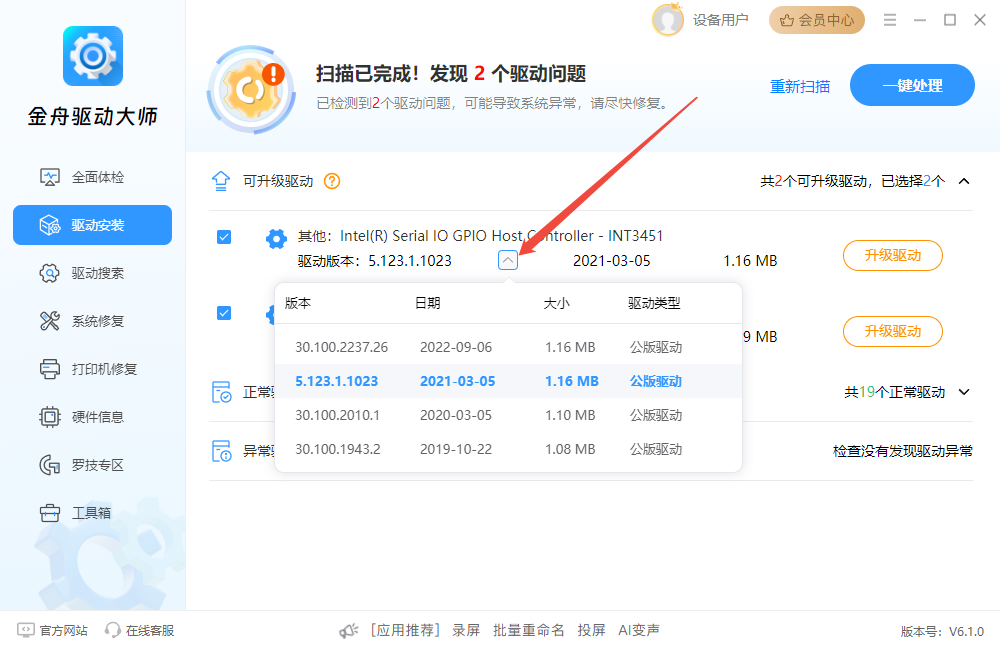Select driver version 30.100.2237.26 from list
The image size is (1000, 650).
[341, 347]
